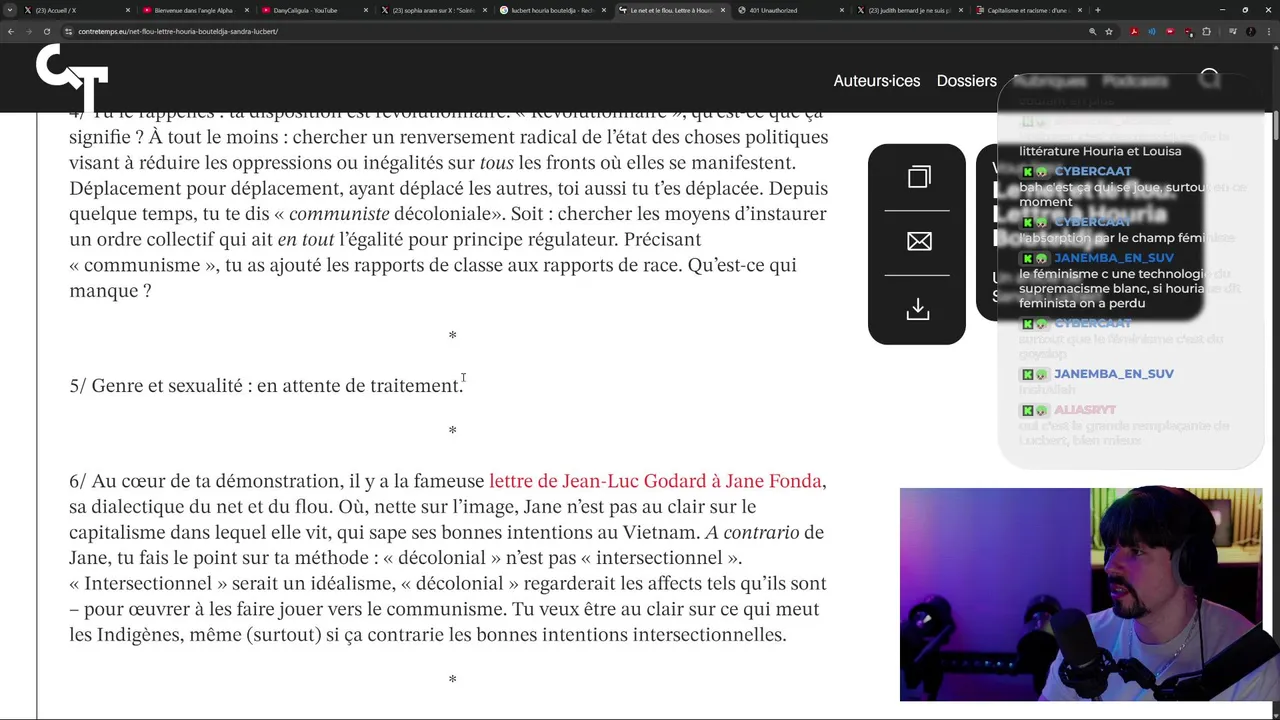Click the zoom magnifier icon in address bar
Viewport: 1280px width, 720px height.
point(1092,31)
